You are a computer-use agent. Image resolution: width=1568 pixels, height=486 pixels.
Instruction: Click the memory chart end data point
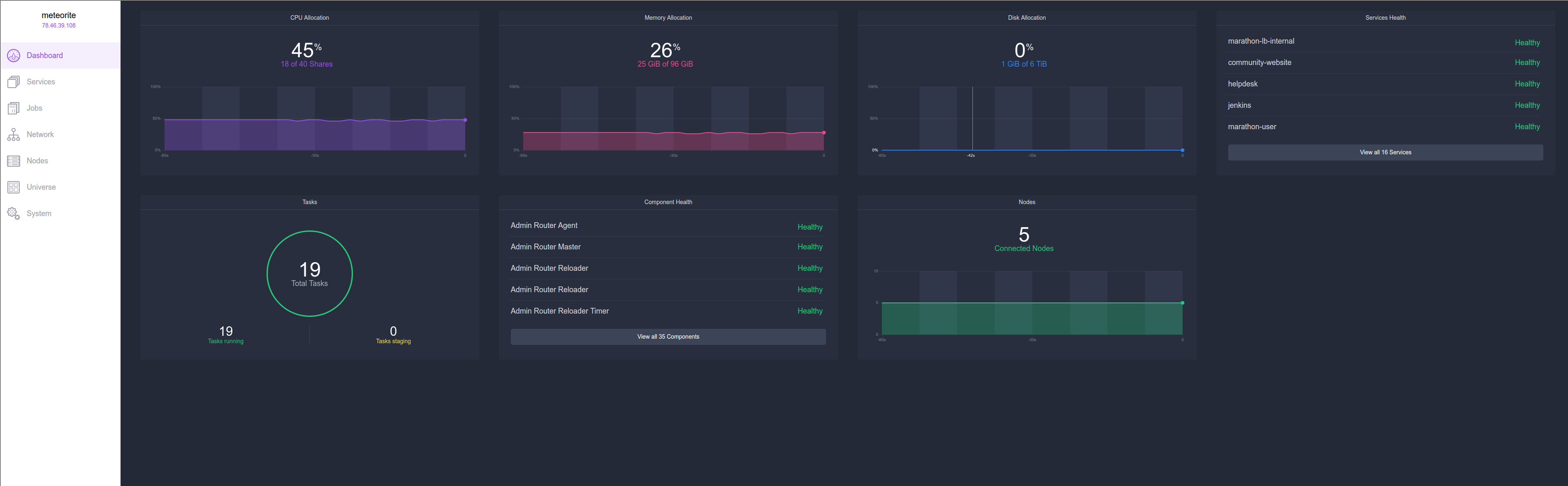tap(823, 133)
